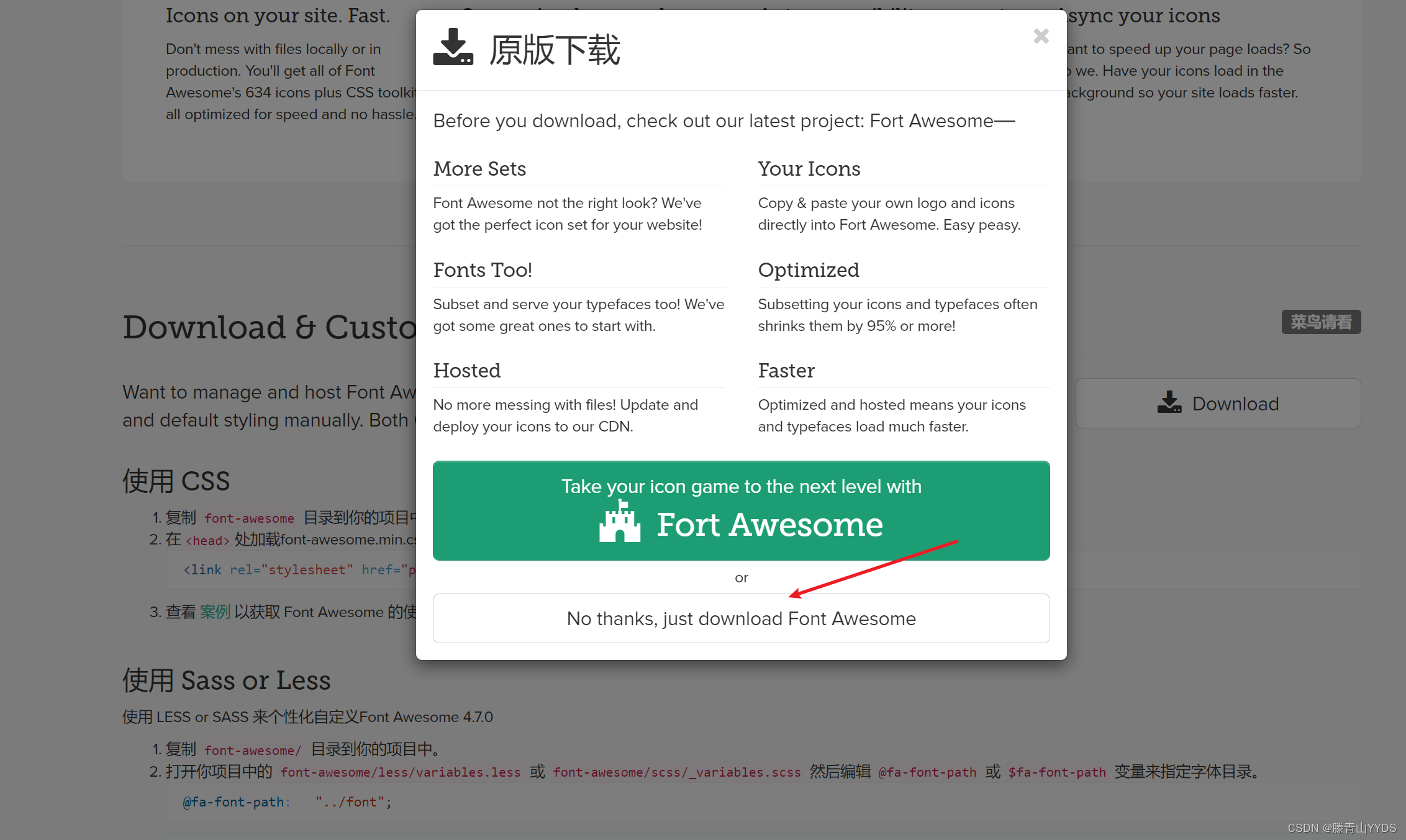Click the Fort Awesome castle icon
This screenshot has height=840, width=1406.
click(619, 522)
